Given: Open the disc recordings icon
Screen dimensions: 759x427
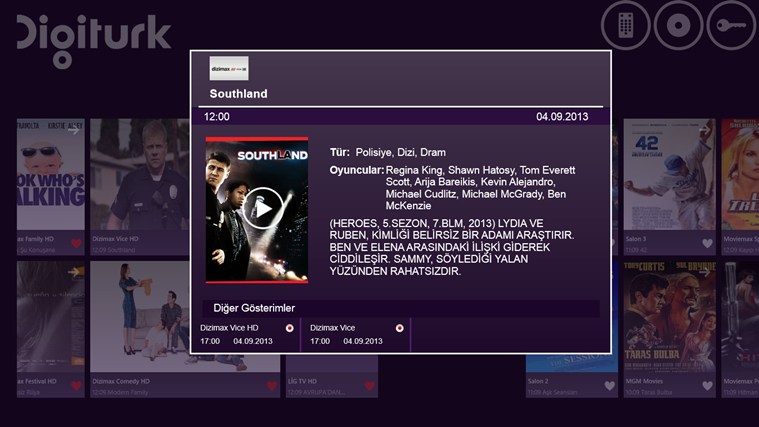Looking at the screenshot, I should click(x=678, y=25).
